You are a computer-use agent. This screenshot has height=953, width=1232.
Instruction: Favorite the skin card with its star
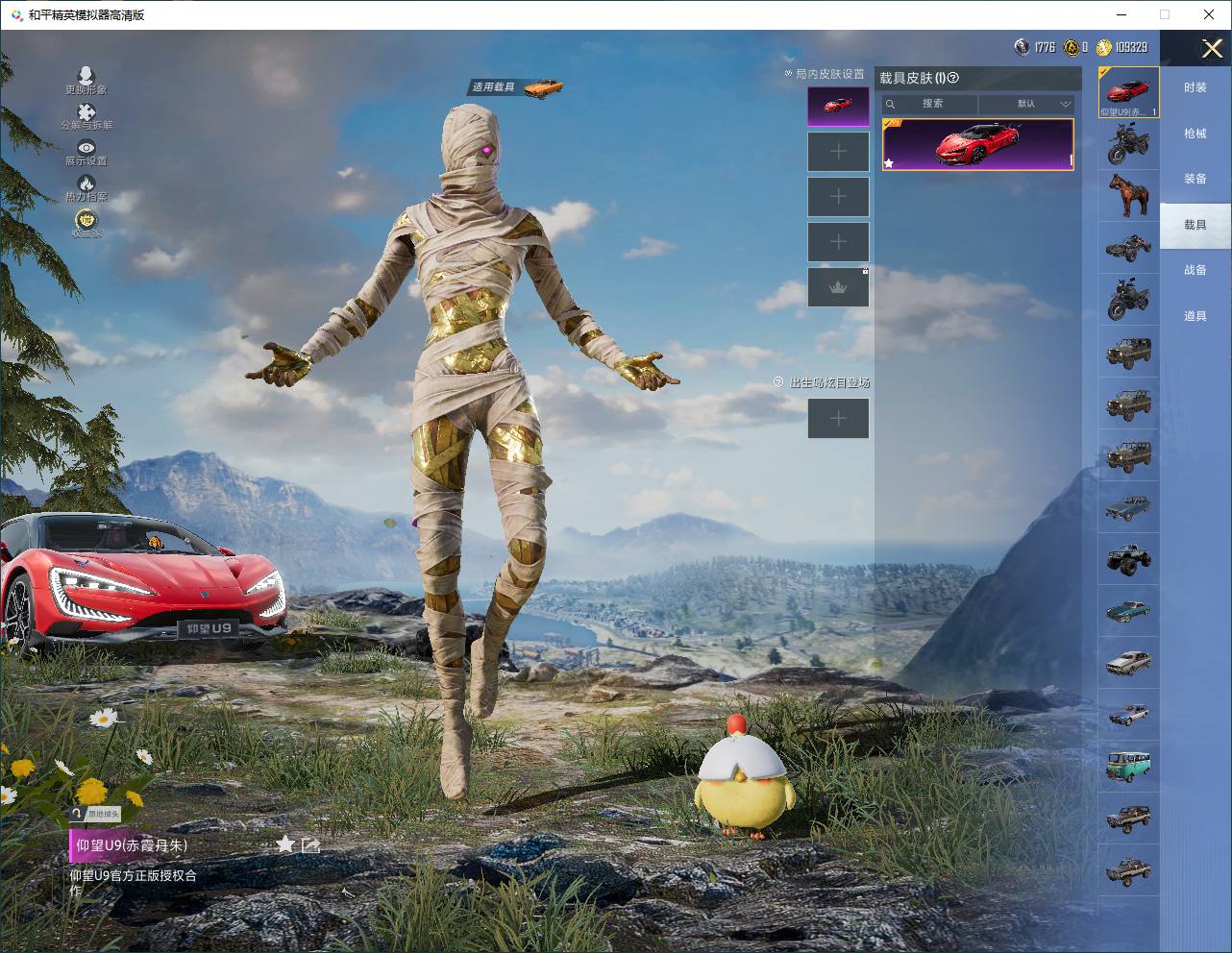pos(889,163)
